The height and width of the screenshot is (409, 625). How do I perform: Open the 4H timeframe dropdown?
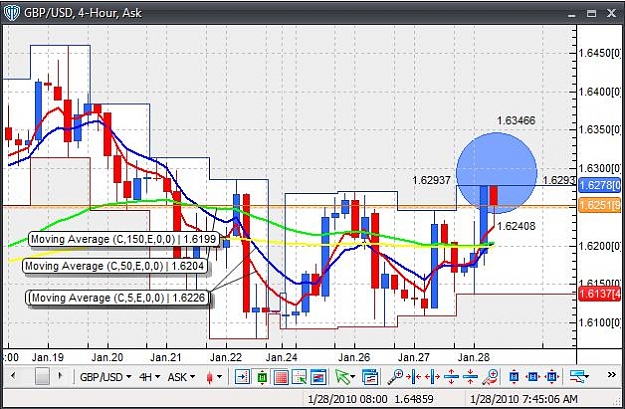(150, 376)
